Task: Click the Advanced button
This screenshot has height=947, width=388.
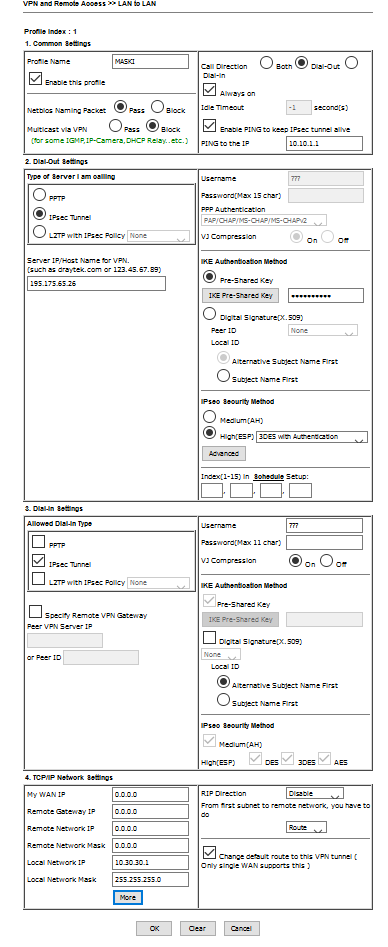Action: pyautogui.click(x=224, y=453)
